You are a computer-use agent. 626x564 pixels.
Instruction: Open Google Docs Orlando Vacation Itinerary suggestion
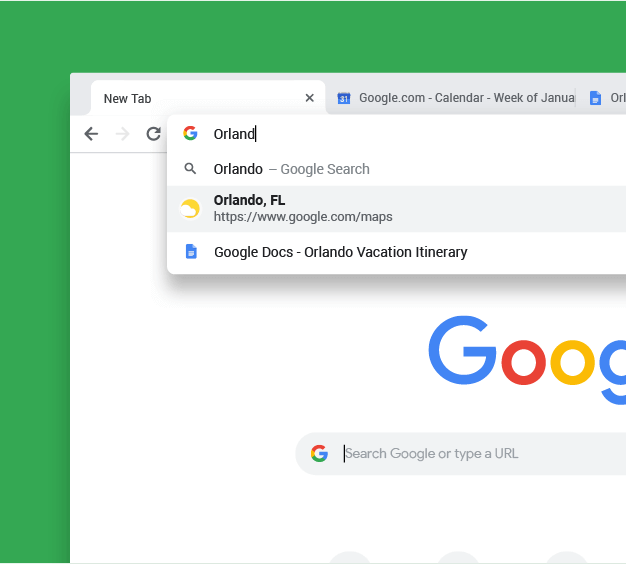click(396, 252)
